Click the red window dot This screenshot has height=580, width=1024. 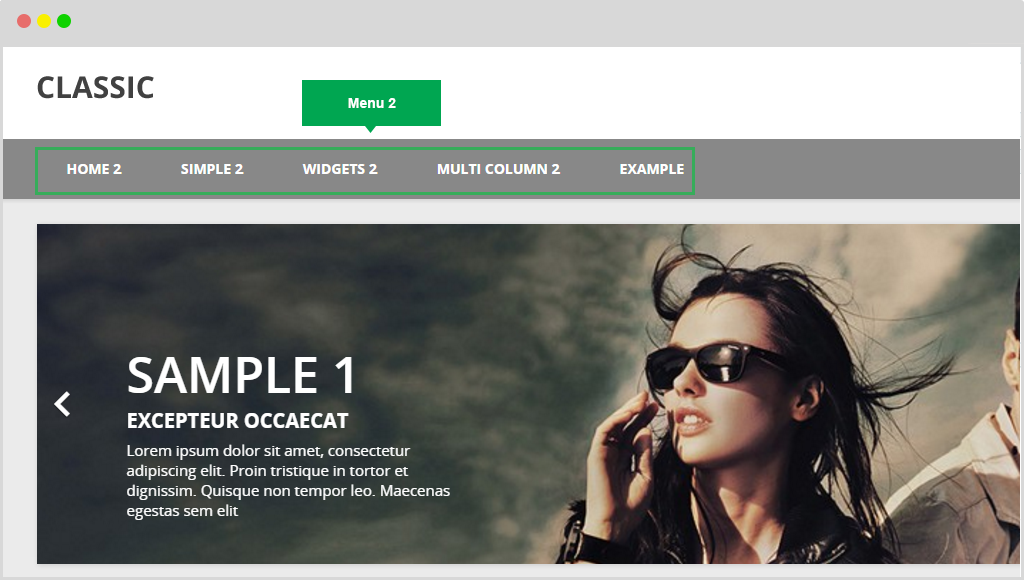pos(24,21)
